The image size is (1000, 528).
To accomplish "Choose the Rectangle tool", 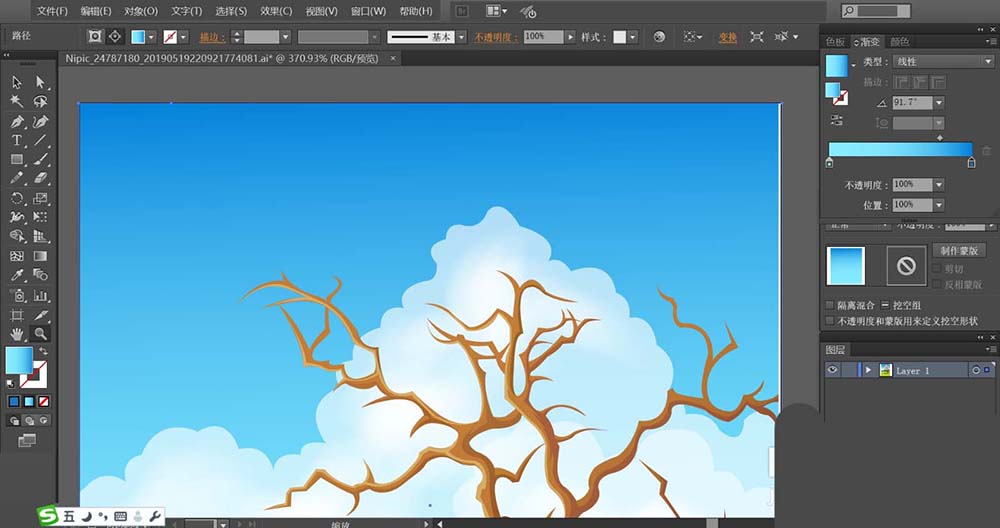I will [x=17, y=159].
